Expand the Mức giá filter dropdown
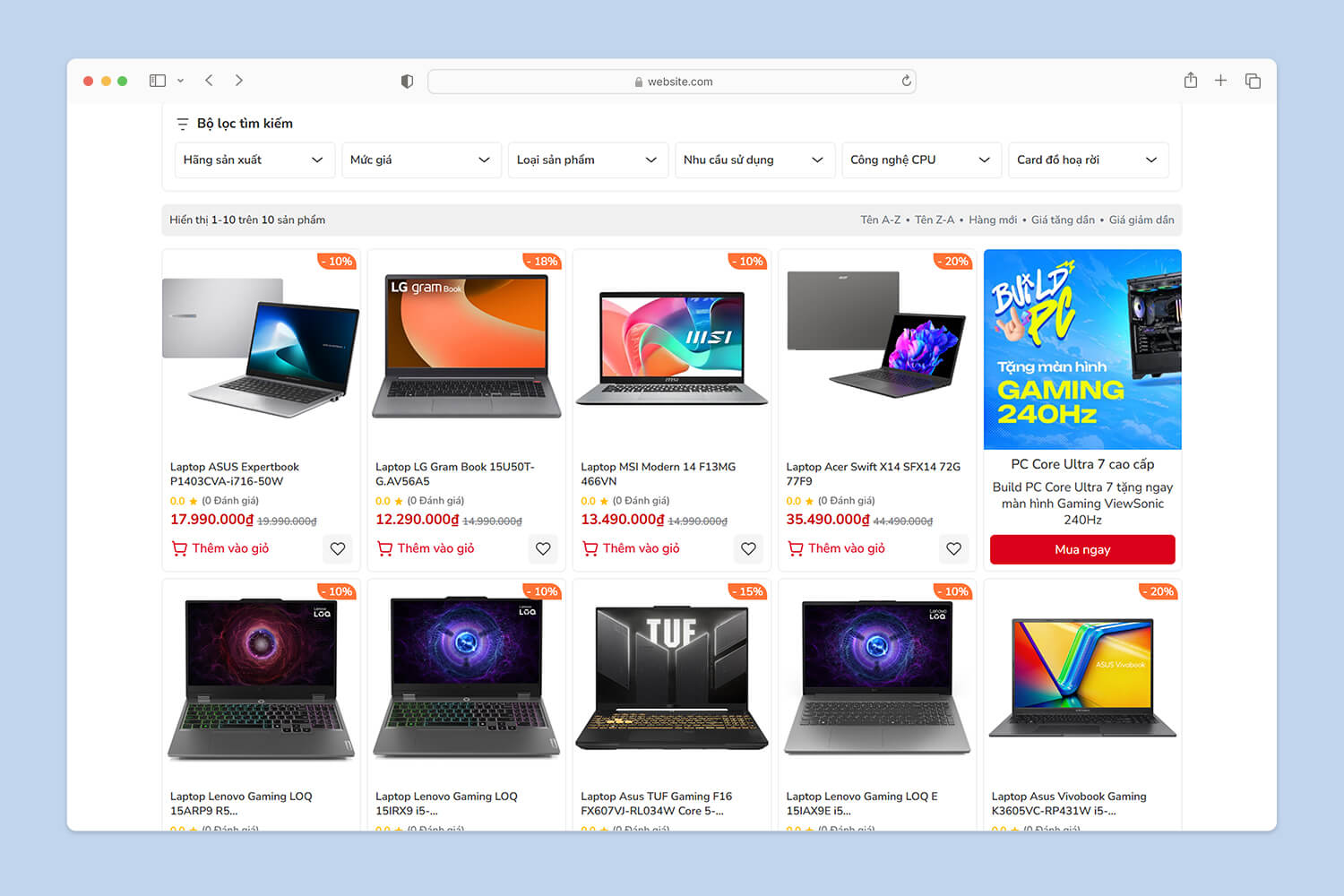 (421, 160)
